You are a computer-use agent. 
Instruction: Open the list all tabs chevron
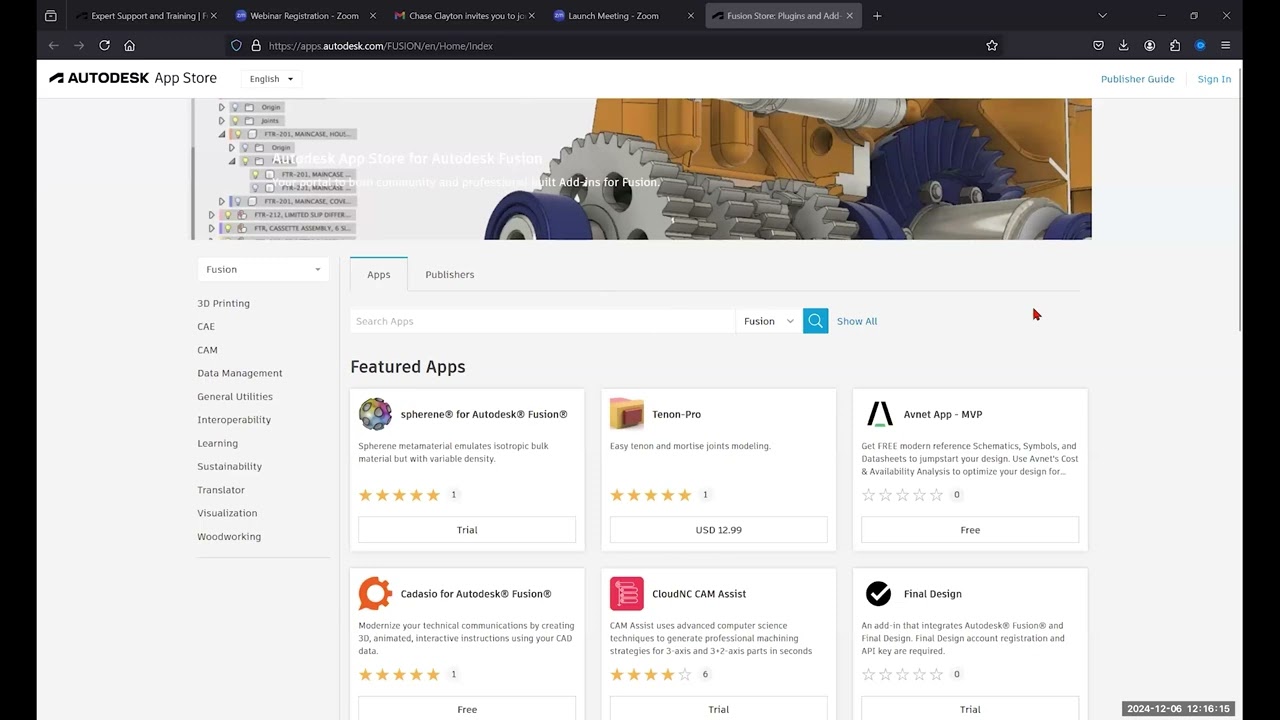(1102, 16)
